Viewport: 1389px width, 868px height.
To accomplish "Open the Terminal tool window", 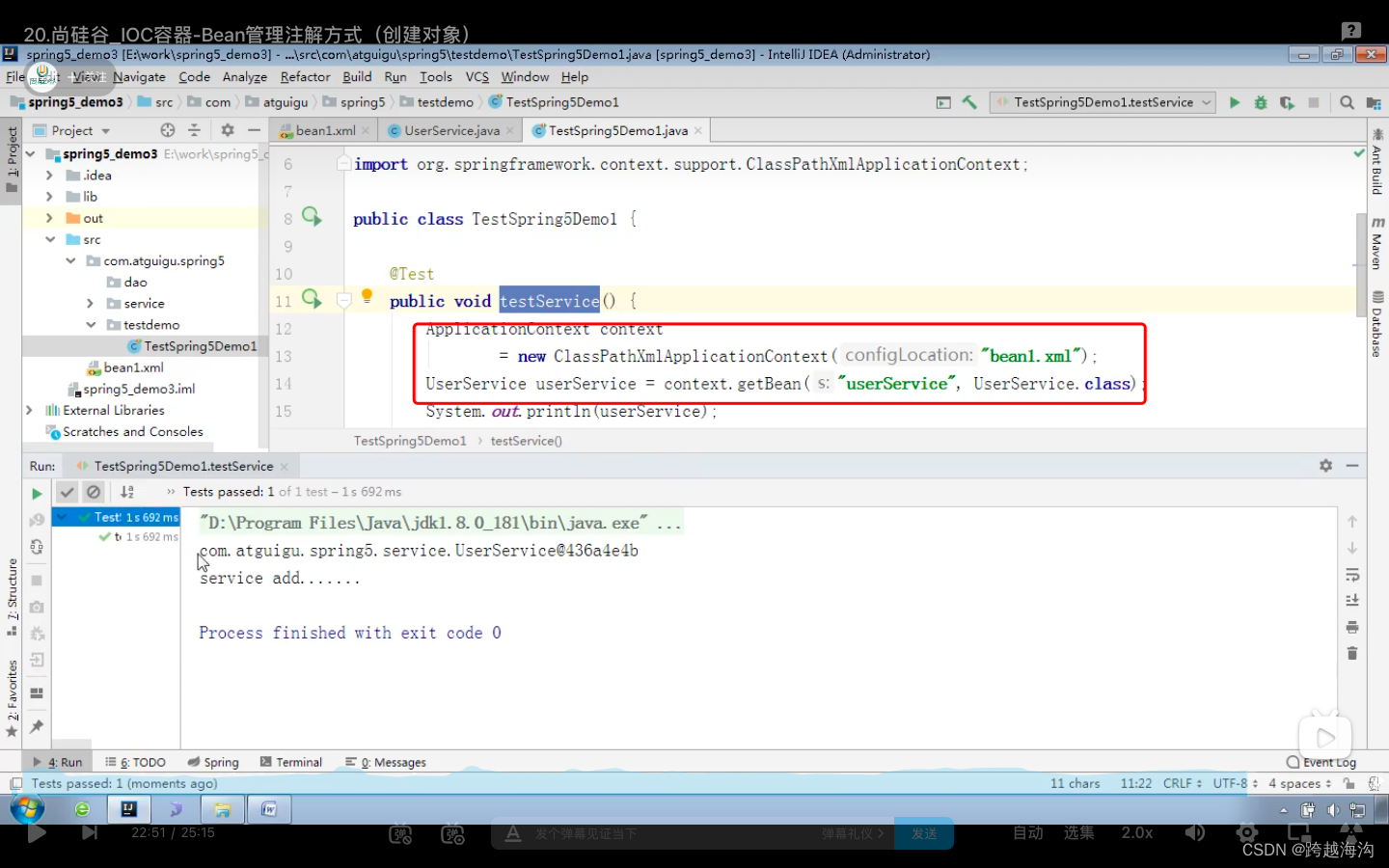I will point(290,762).
